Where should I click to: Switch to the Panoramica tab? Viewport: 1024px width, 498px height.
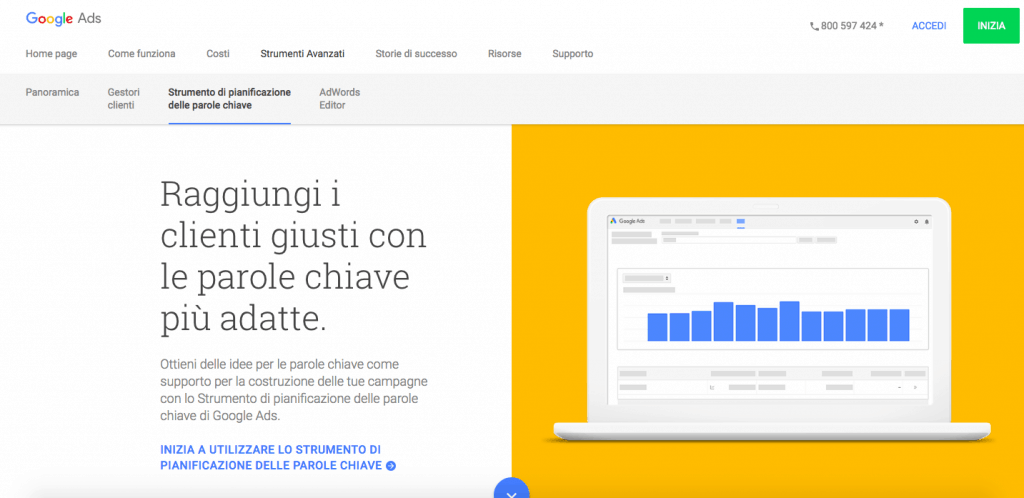[x=52, y=92]
